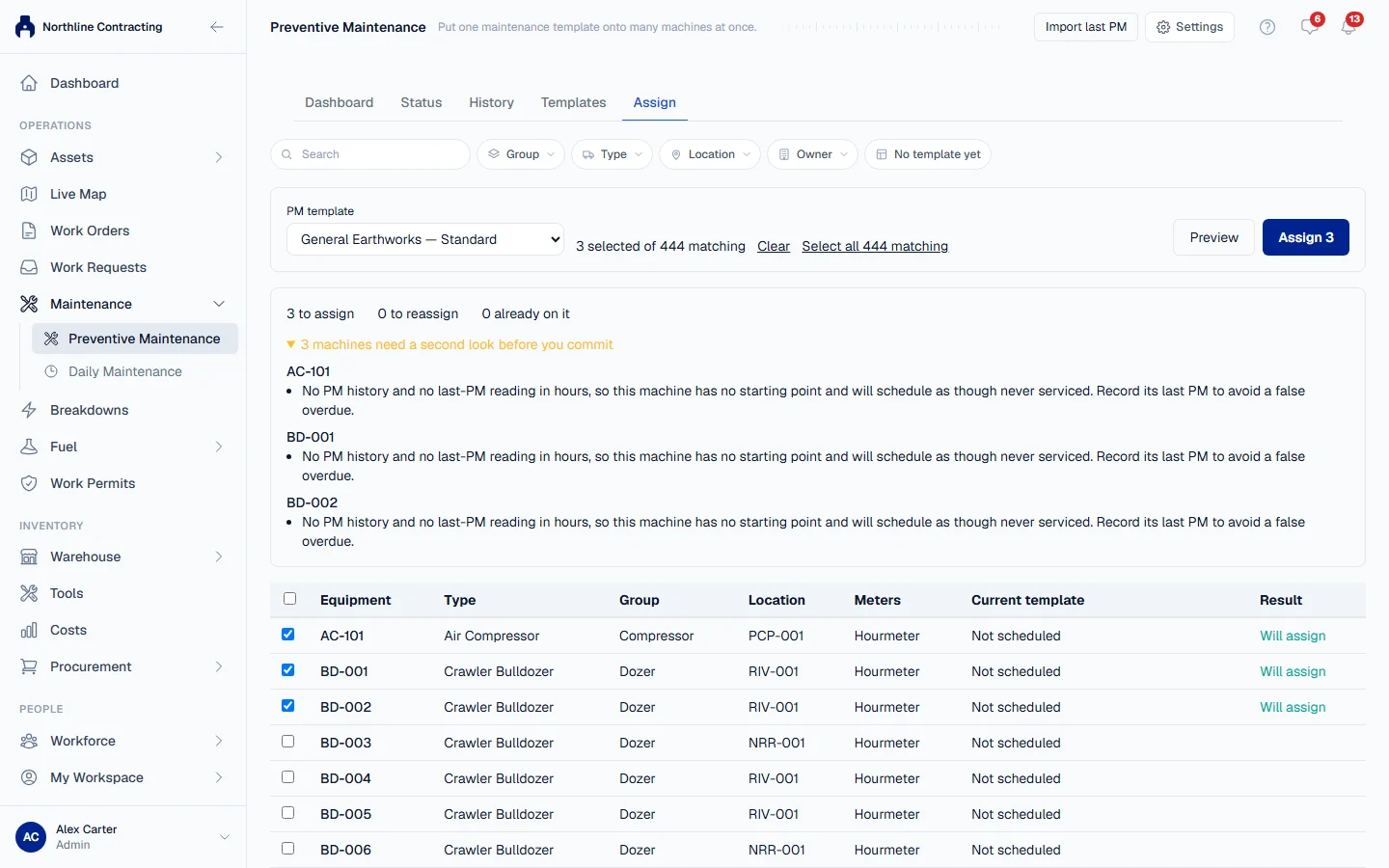The image size is (1389, 868).
Task: Open the PM template dropdown
Action: coord(425,239)
